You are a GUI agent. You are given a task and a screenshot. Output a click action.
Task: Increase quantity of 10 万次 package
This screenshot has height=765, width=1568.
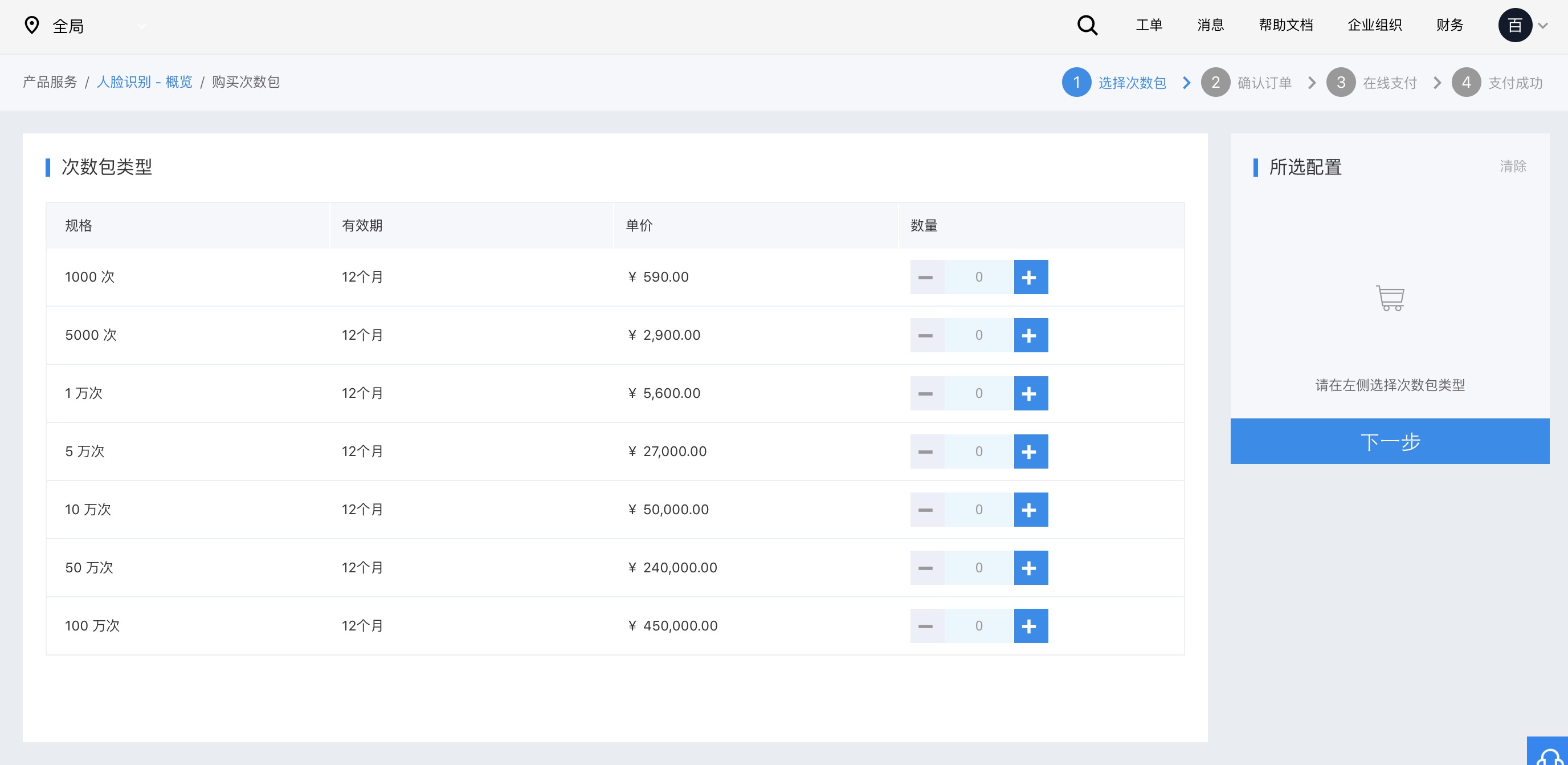coord(1030,510)
